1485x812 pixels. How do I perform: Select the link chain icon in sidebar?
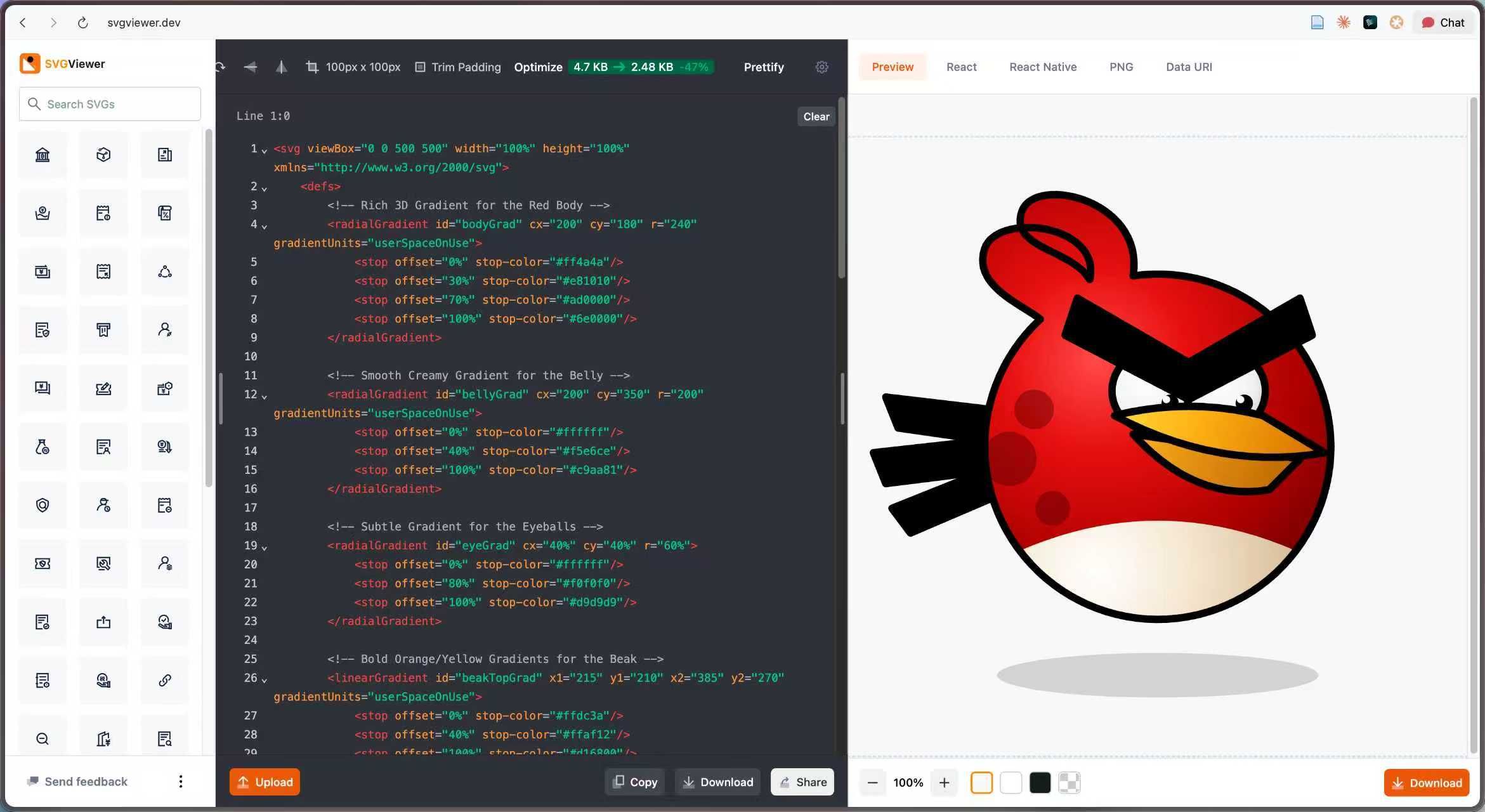[x=165, y=681]
